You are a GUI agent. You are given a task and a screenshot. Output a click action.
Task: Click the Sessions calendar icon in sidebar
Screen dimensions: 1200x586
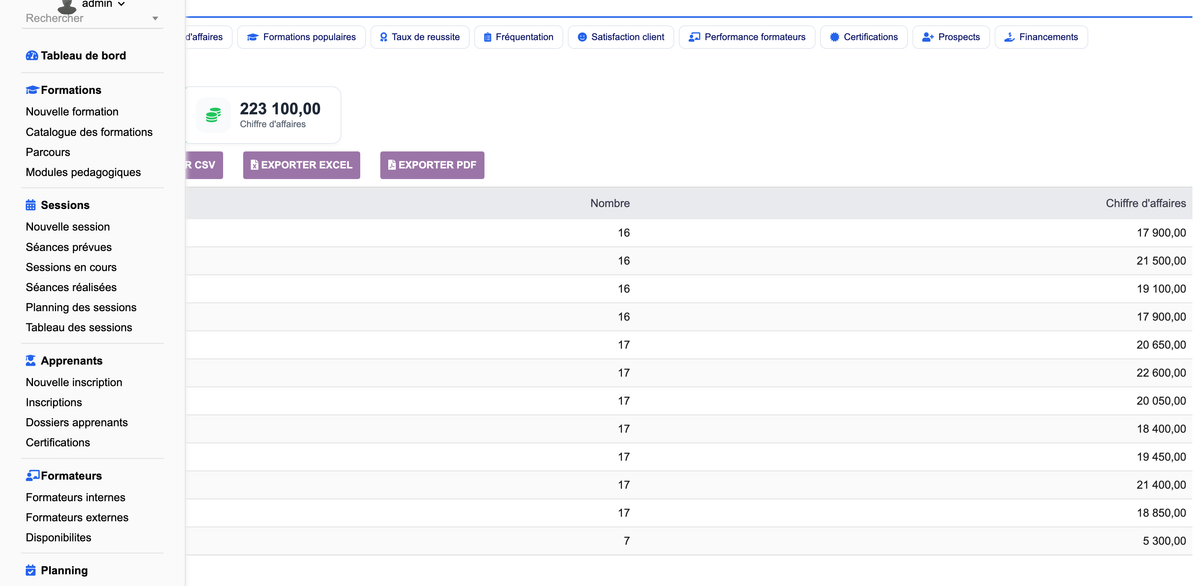30,205
